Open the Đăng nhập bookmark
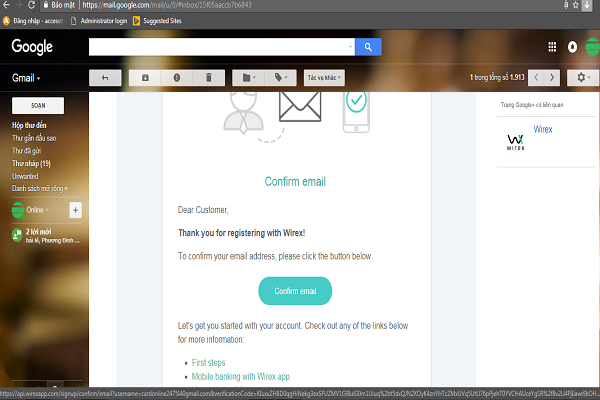This screenshot has height=400, width=600. (x=33, y=21)
